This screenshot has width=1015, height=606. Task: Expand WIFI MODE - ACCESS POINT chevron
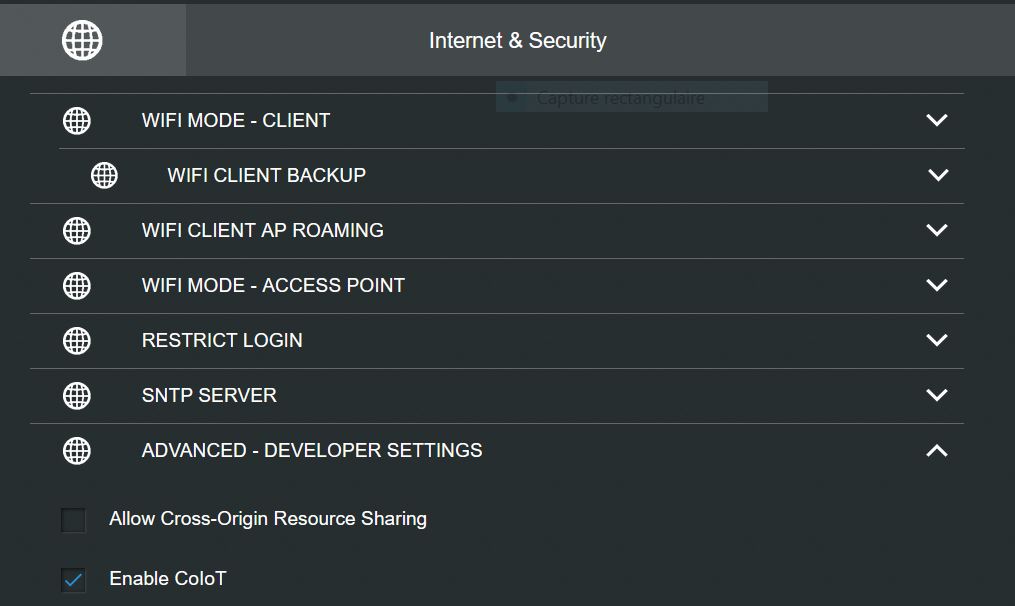point(937,285)
